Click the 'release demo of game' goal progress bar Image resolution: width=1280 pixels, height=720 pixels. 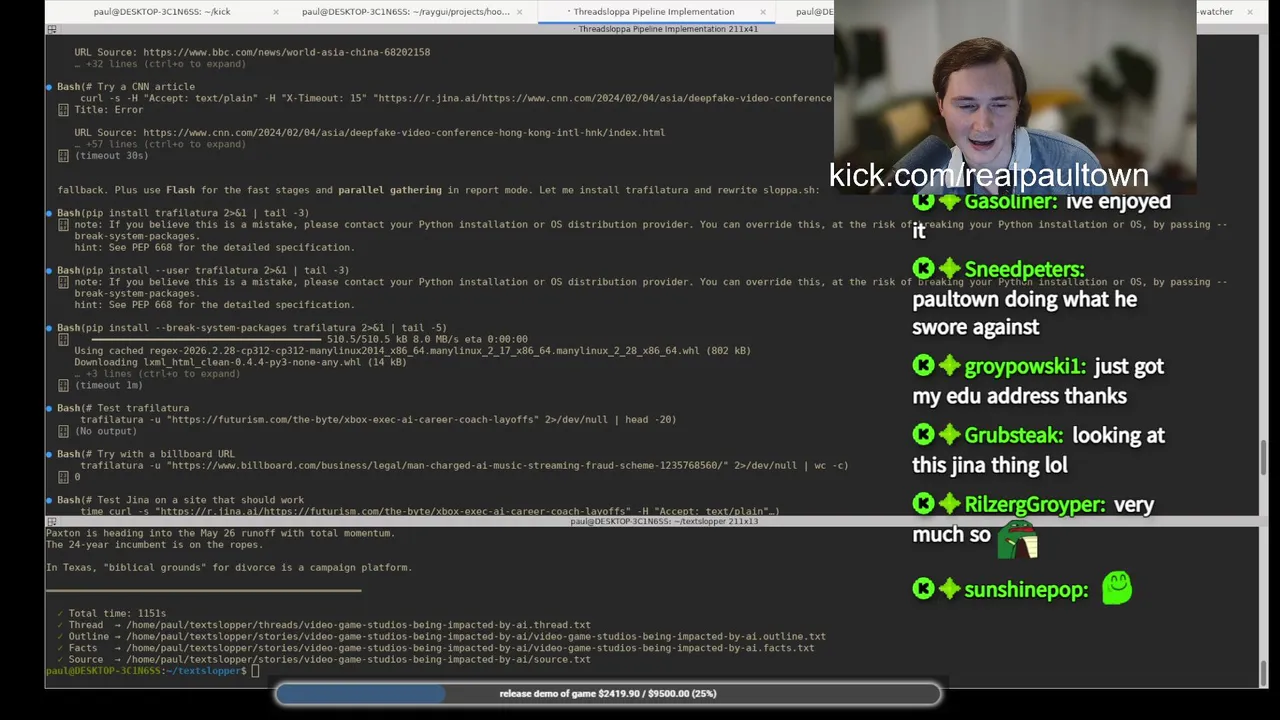point(608,694)
